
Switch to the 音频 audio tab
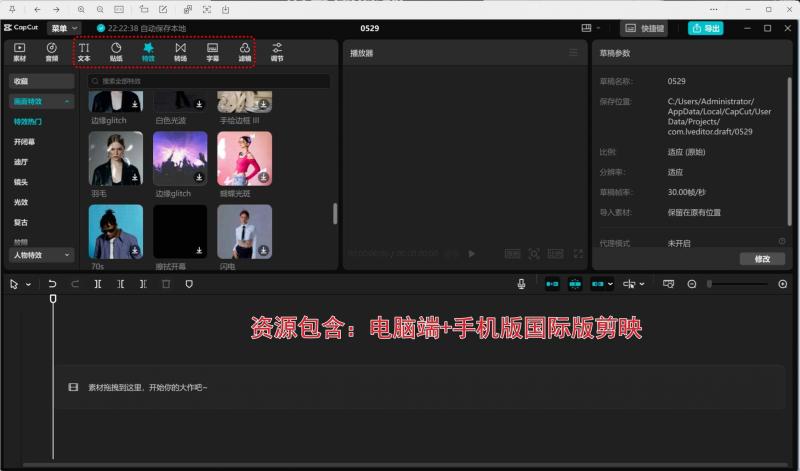(x=52, y=52)
